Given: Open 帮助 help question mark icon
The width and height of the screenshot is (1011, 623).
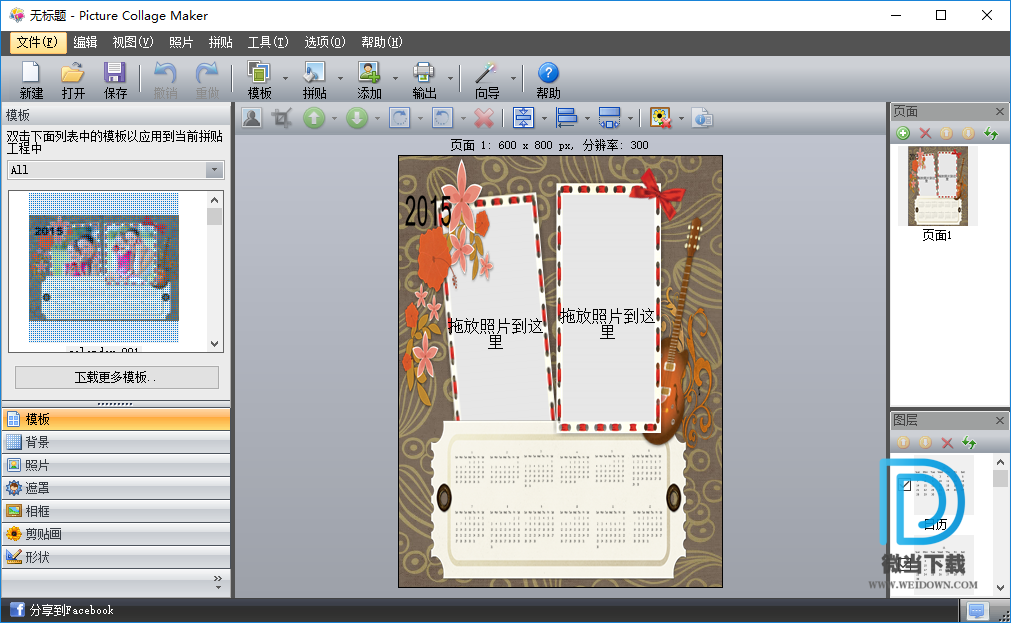Looking at the screenshot, I should [x=548, y=80].
